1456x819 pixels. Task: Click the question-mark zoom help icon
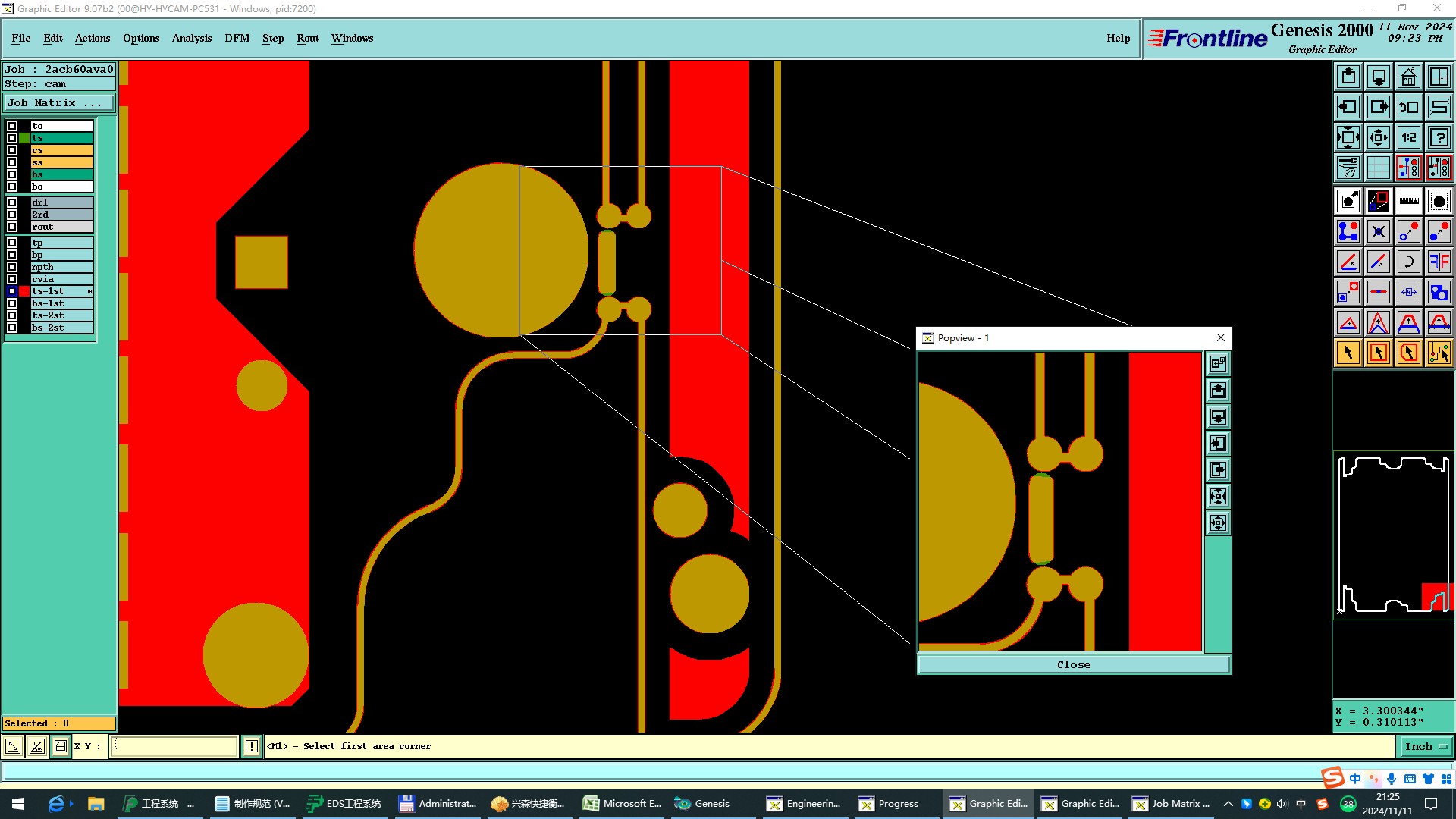coord(1439,137)
